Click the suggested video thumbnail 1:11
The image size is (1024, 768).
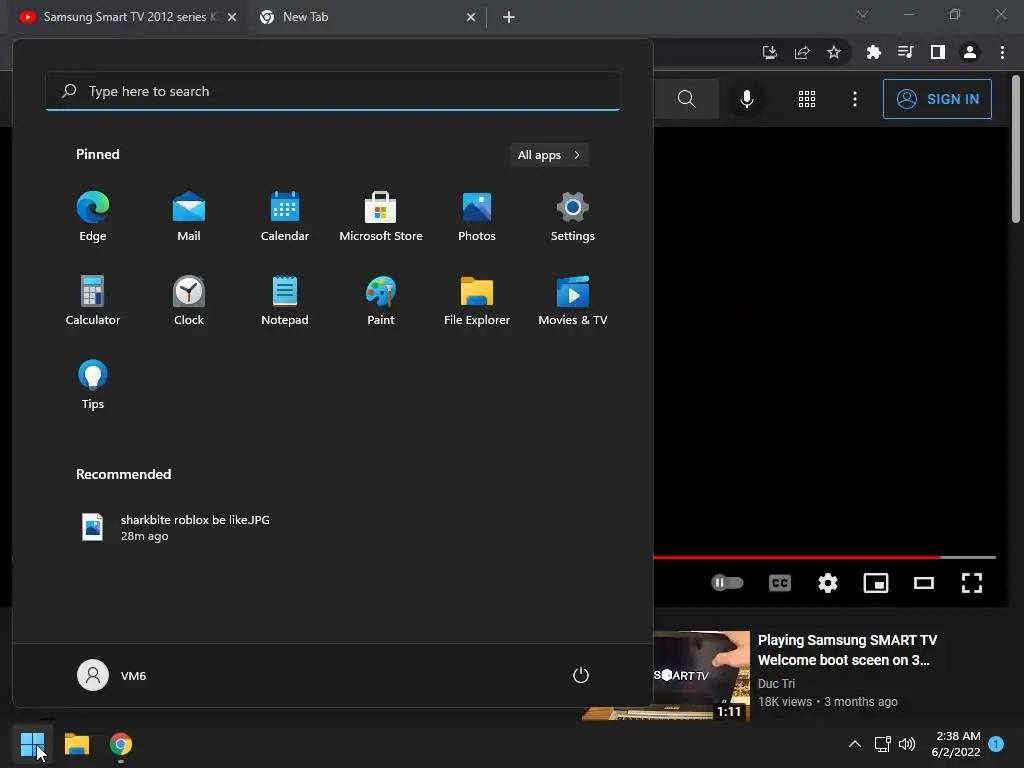click(x=701, y=675)
